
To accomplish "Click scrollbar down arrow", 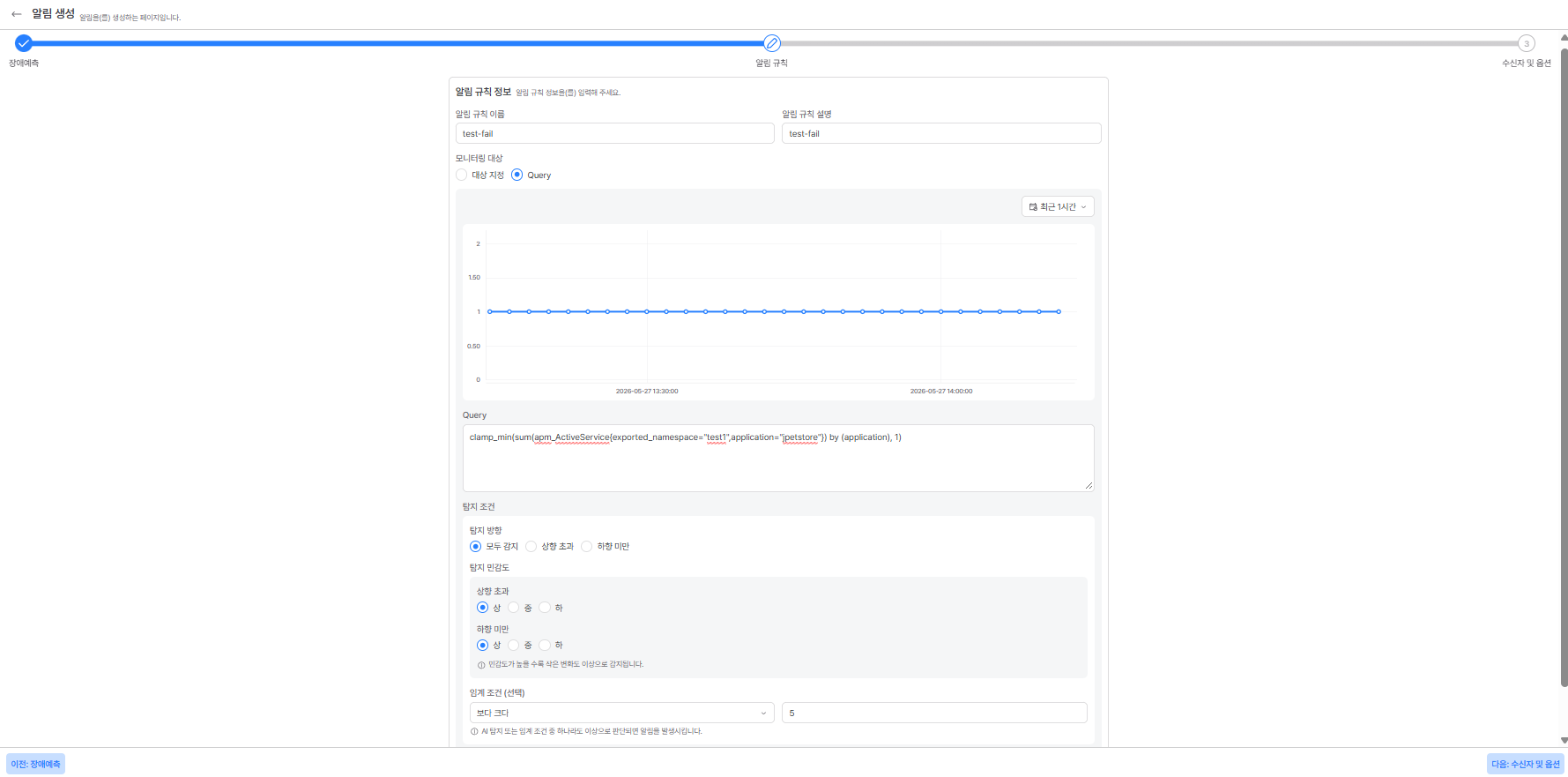I will coord(1564,741).
